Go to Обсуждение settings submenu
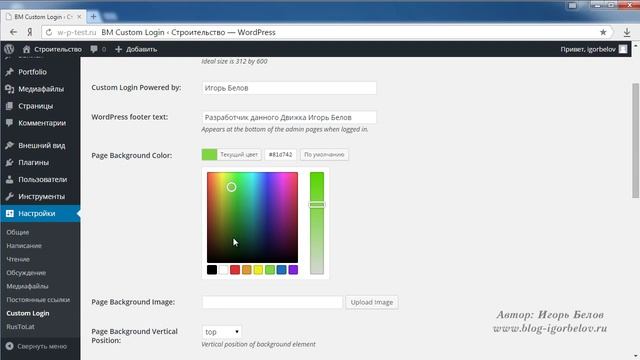This screenshot has width=640, height=360. coord(26,273)
